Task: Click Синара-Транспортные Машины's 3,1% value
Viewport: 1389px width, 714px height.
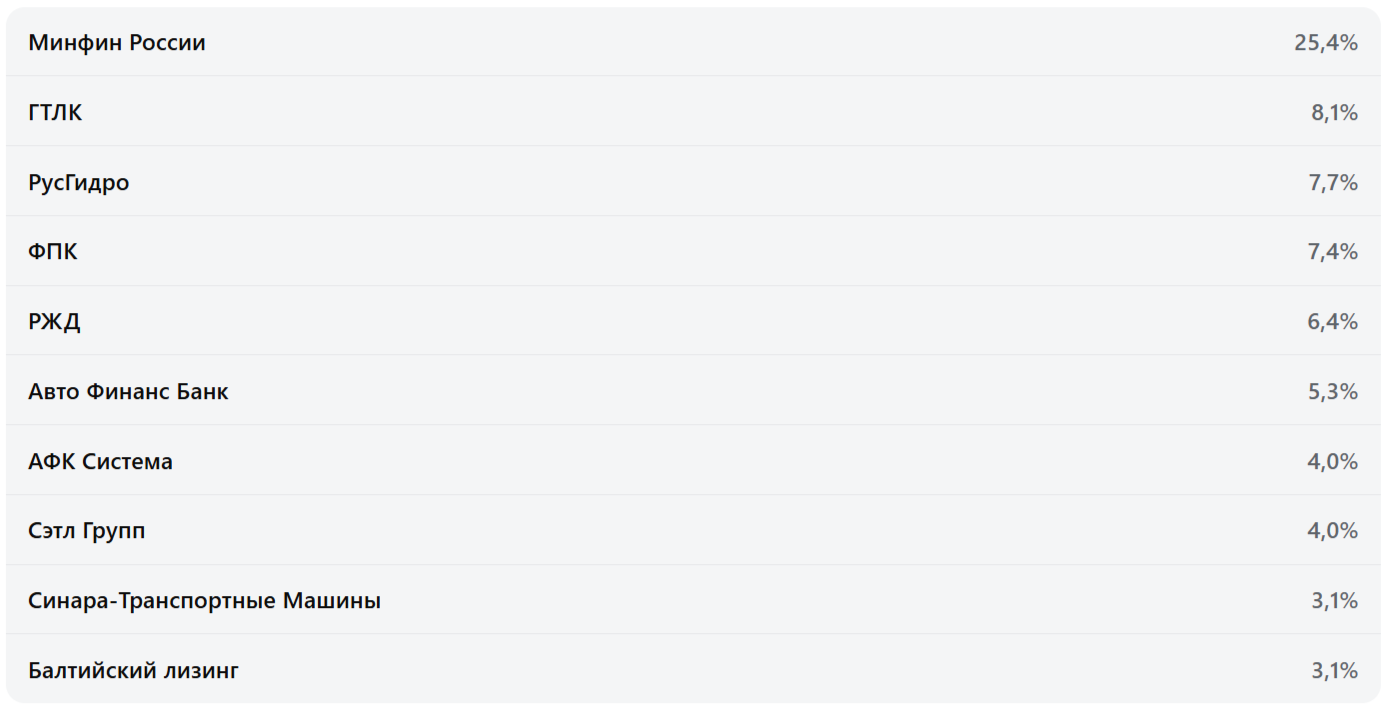Action: tap(1334, 601)
